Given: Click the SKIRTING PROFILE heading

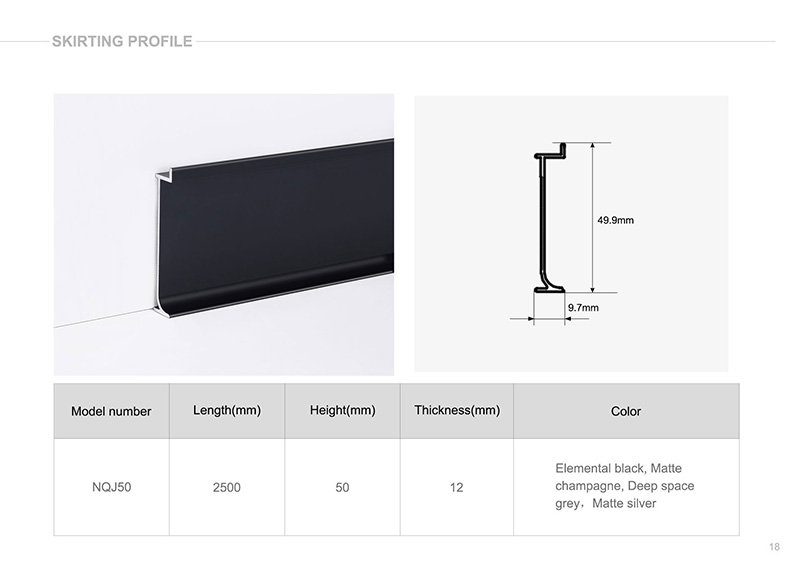Looking at the screenshot, I should 122,41.
